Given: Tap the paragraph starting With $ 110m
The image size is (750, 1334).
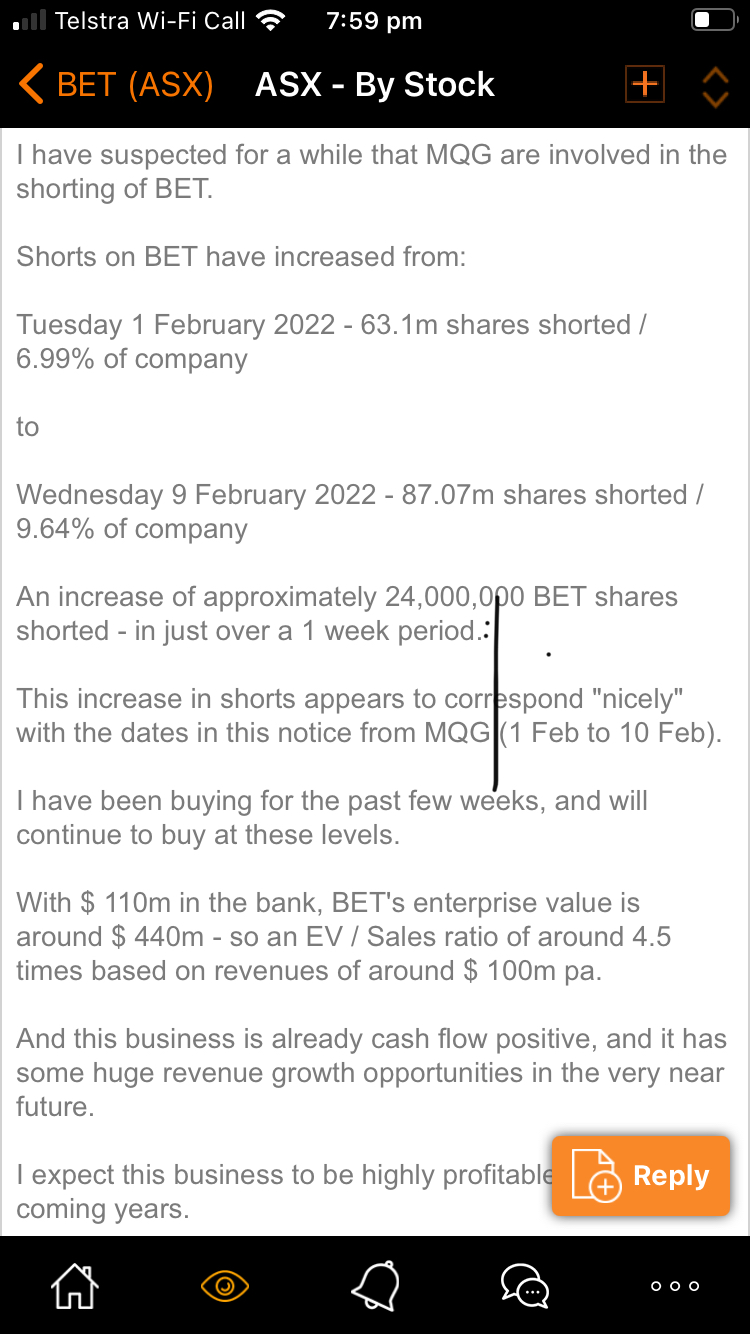Looking at the screenshot, I should 343,937.
